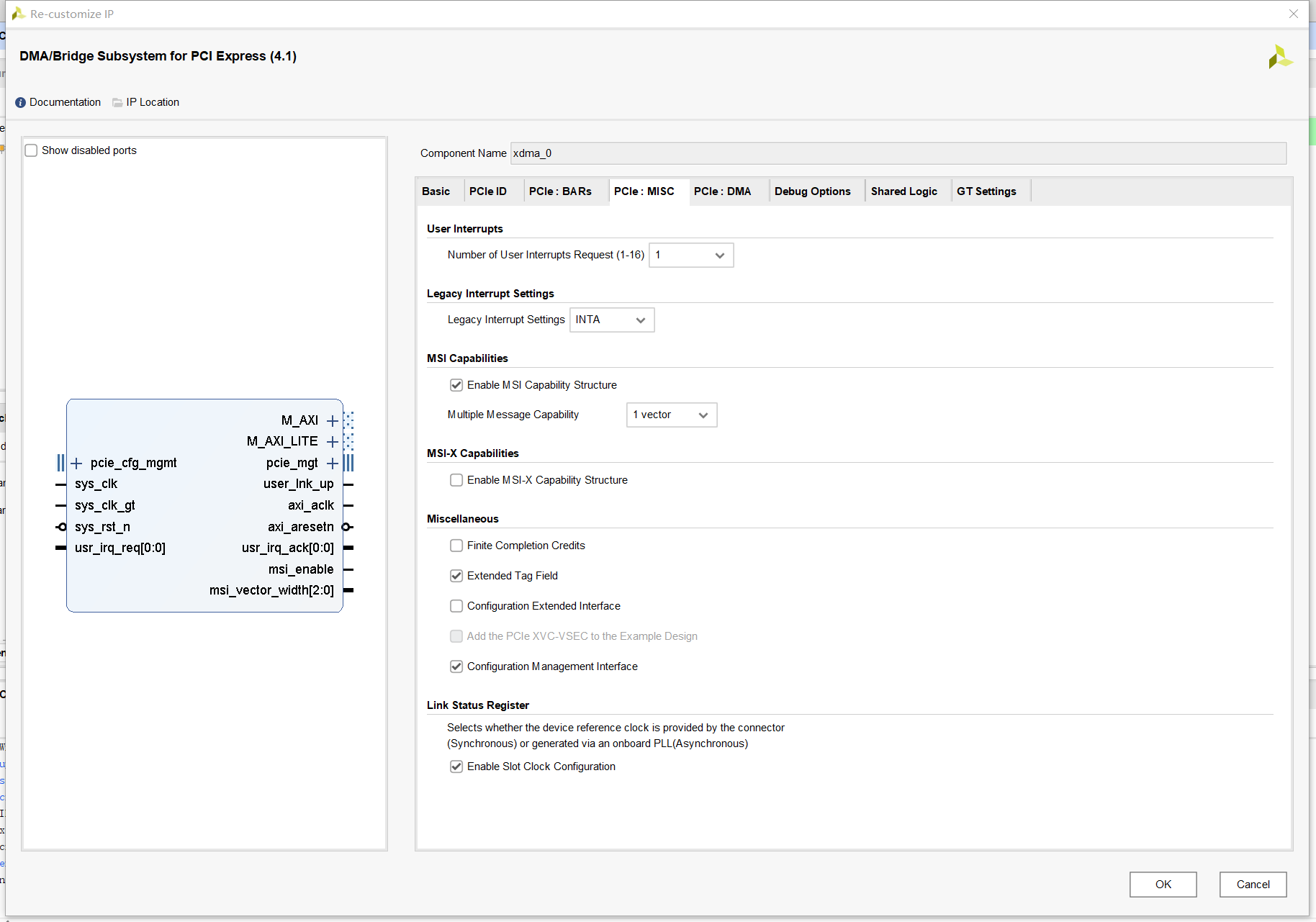Click the Component Name text field
The width and height of the screenshot is (1316, 922).
tap(898, 153)
